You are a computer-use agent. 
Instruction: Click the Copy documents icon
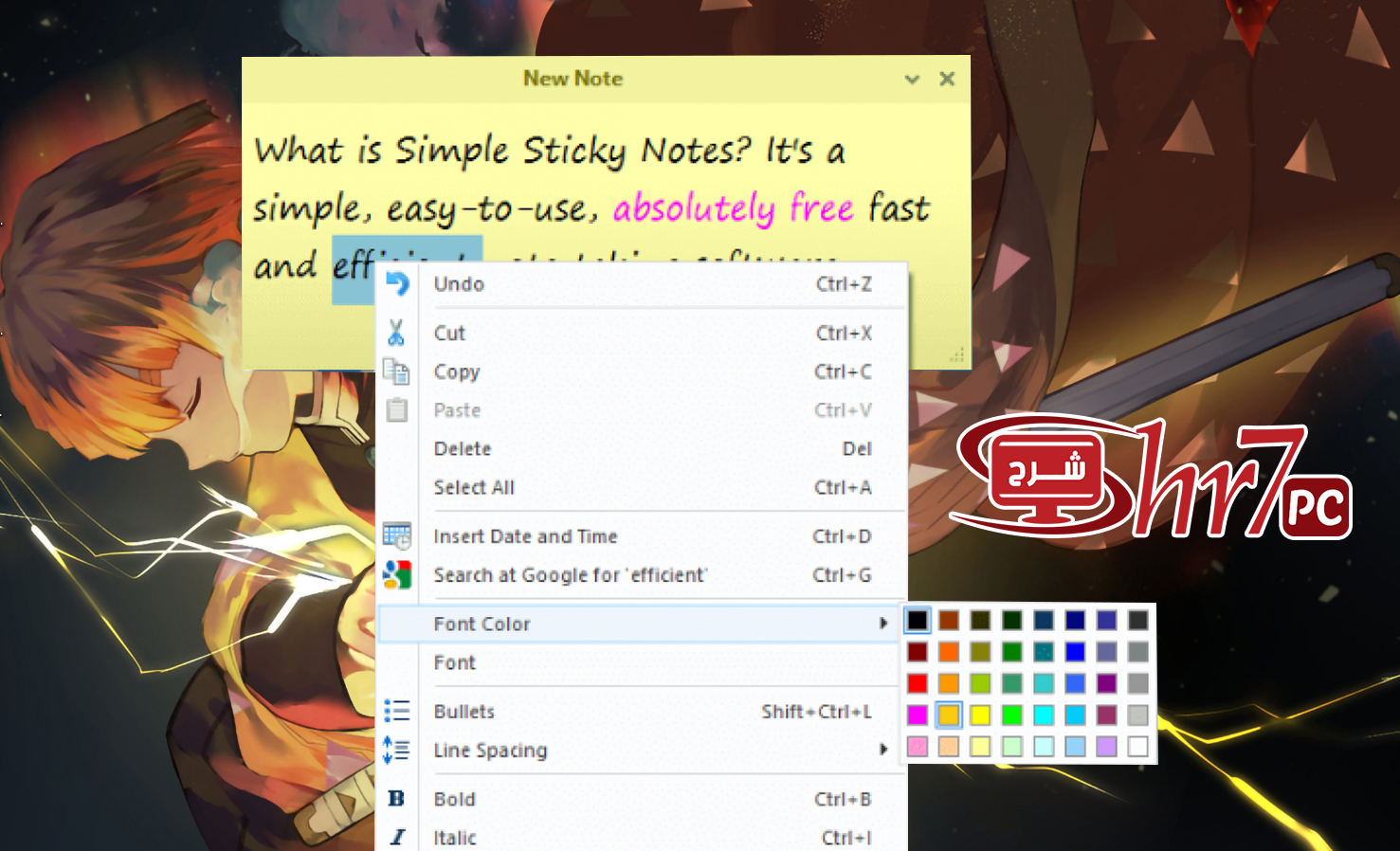click(x=396, y=371)
